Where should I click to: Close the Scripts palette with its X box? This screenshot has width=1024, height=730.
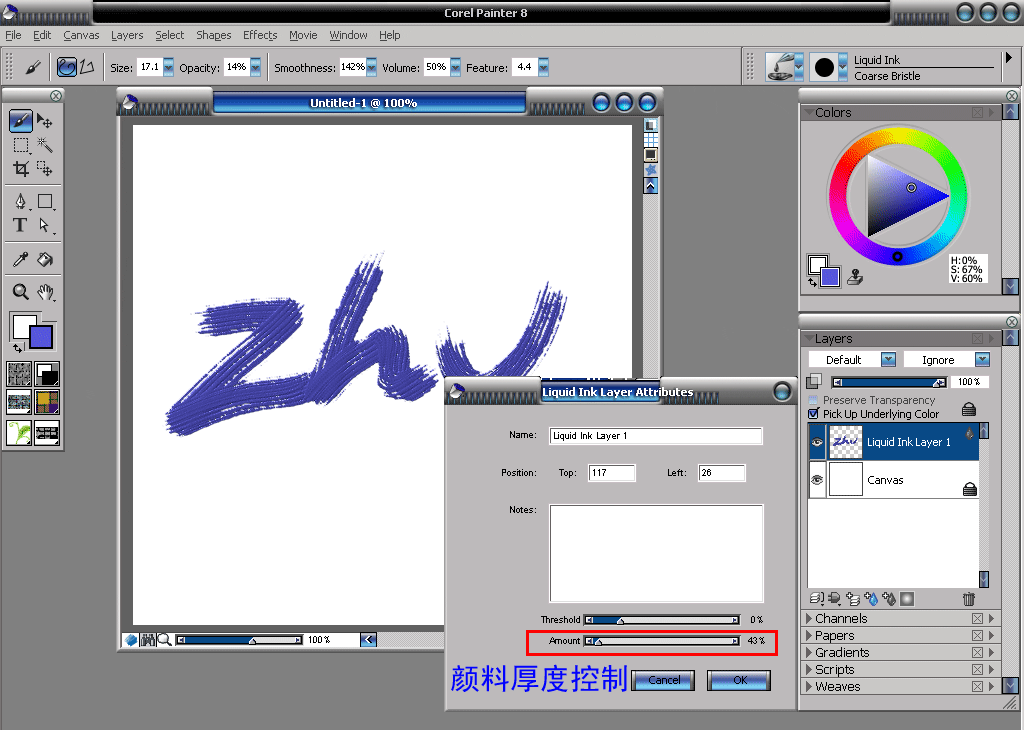(977, 669)
